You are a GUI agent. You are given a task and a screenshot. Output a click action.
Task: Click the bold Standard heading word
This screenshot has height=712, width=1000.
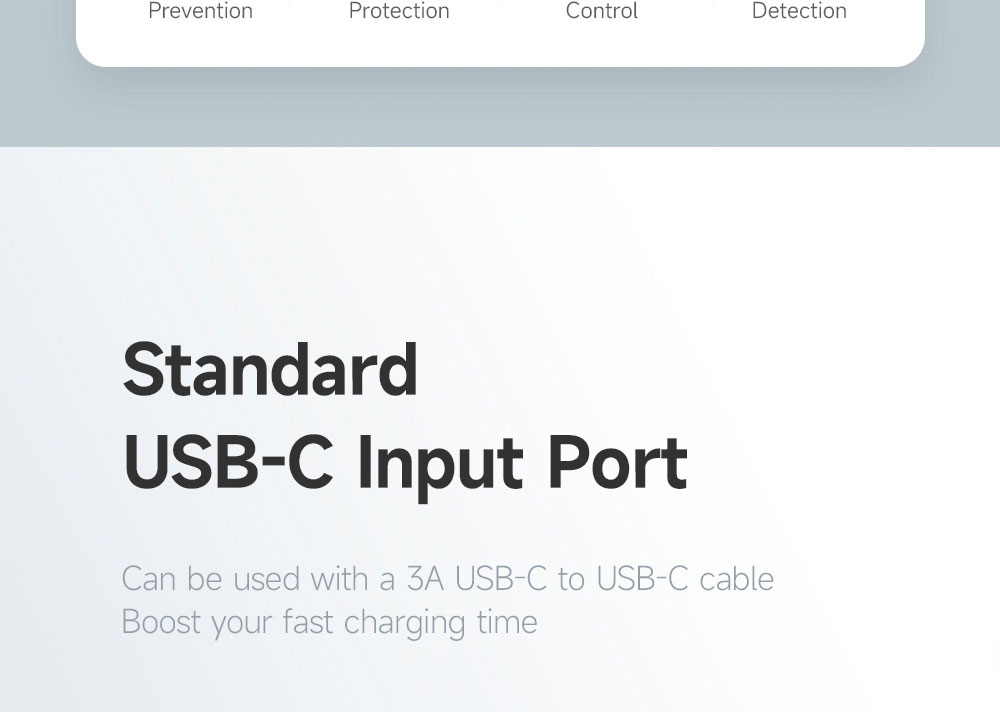coord(270,370)
